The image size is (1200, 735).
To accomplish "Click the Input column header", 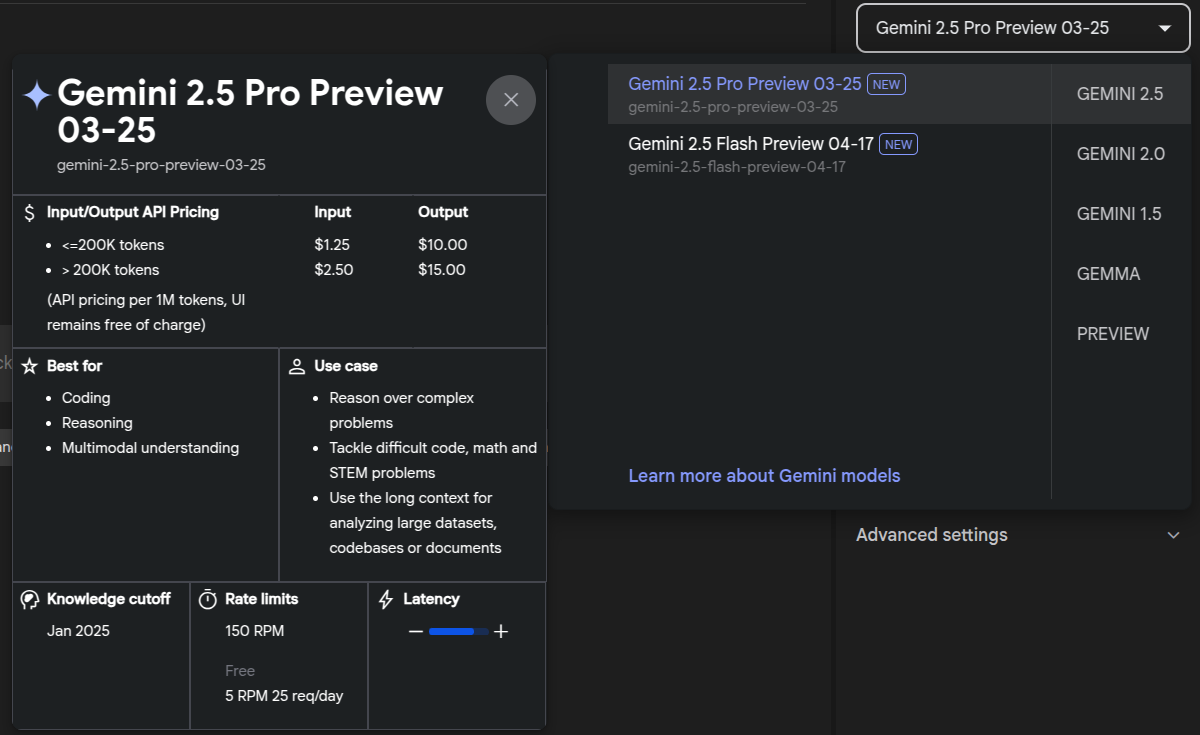I will point(332,212).
